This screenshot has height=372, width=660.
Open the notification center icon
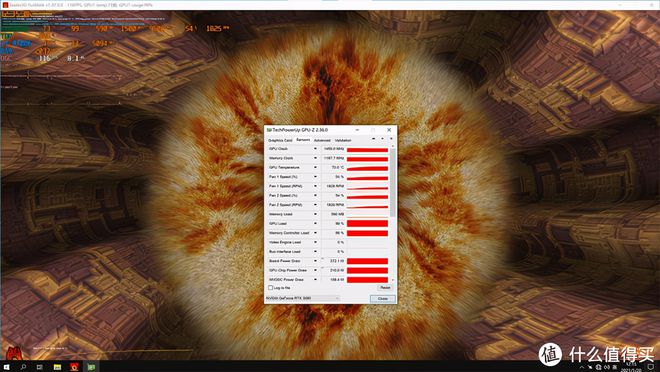[651, 367]
